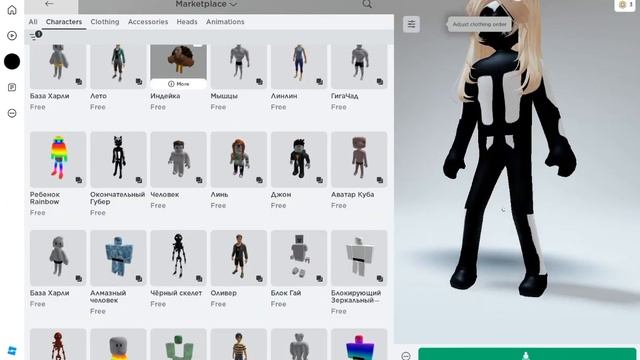The width and height of the screenshot is (640, 360).
Task: Click the bundle icon on Алмазный человек item
Action: [139, 278]
